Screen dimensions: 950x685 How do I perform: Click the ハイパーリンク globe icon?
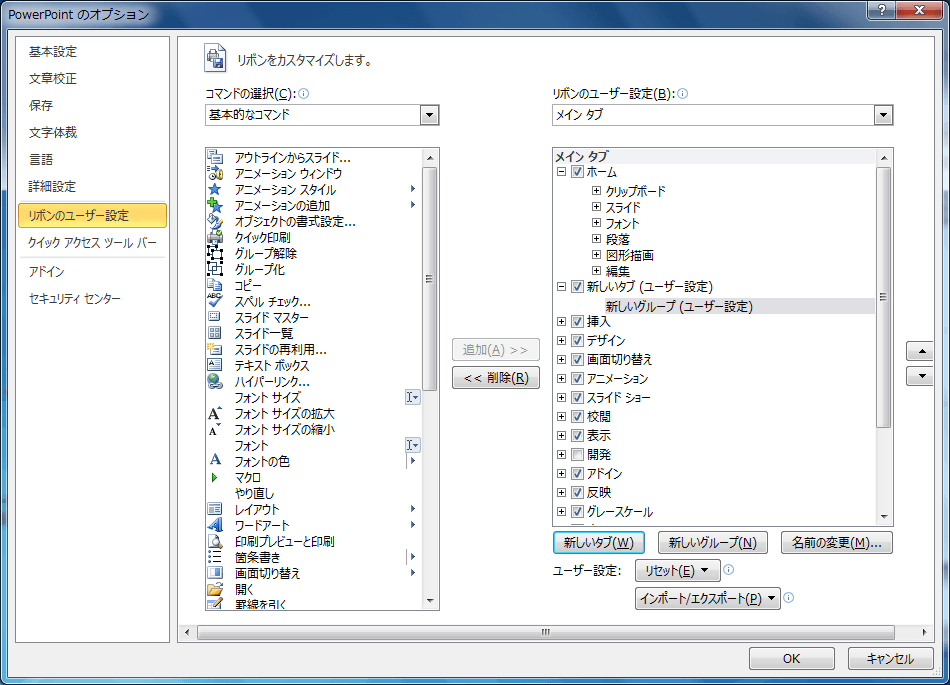pos(215,381)
